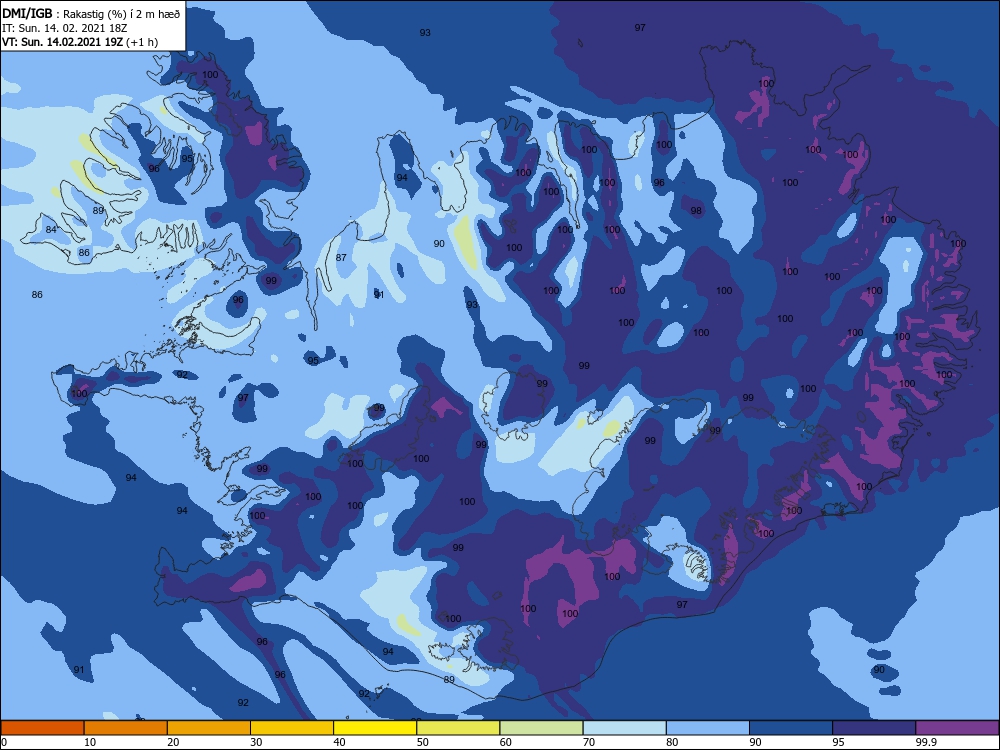
Task: Select the pale blue 70–80 legend swatch
Action: pyautogui.click(x=624, y=728)
